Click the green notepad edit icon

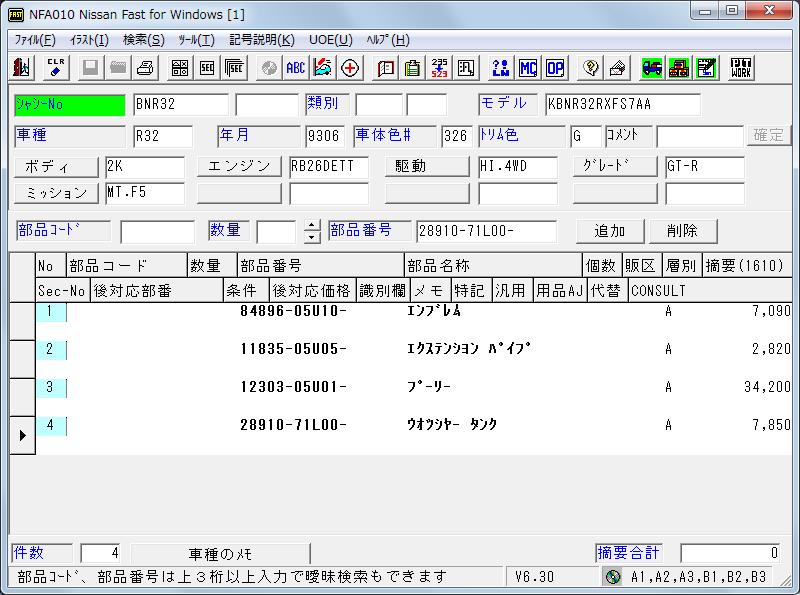[x=707, y=68]
